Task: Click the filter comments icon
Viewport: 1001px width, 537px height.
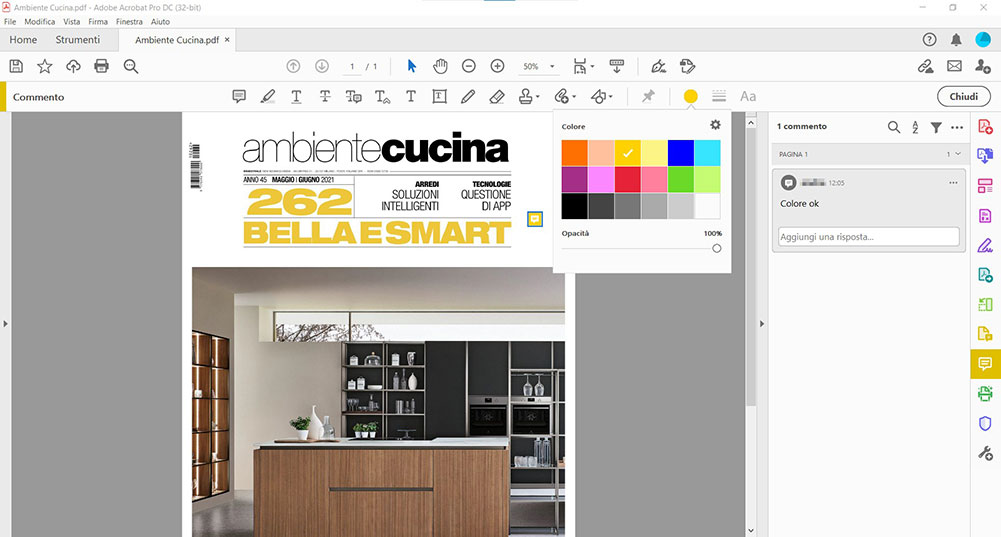Action: tap(936, 127)
